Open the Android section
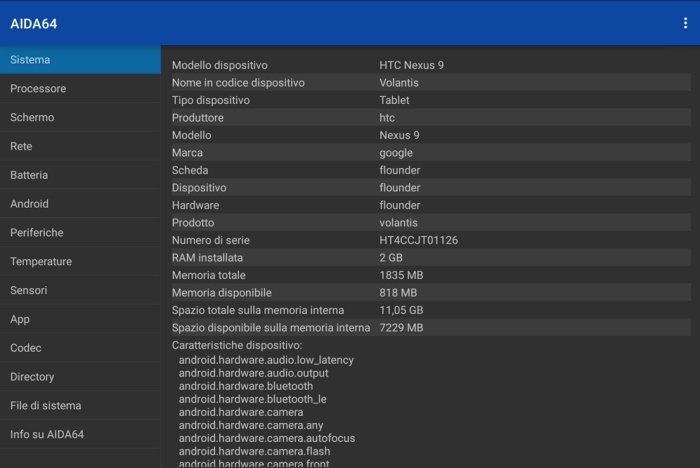This screenshot has height=468, width=700. [x=80, y=204]
